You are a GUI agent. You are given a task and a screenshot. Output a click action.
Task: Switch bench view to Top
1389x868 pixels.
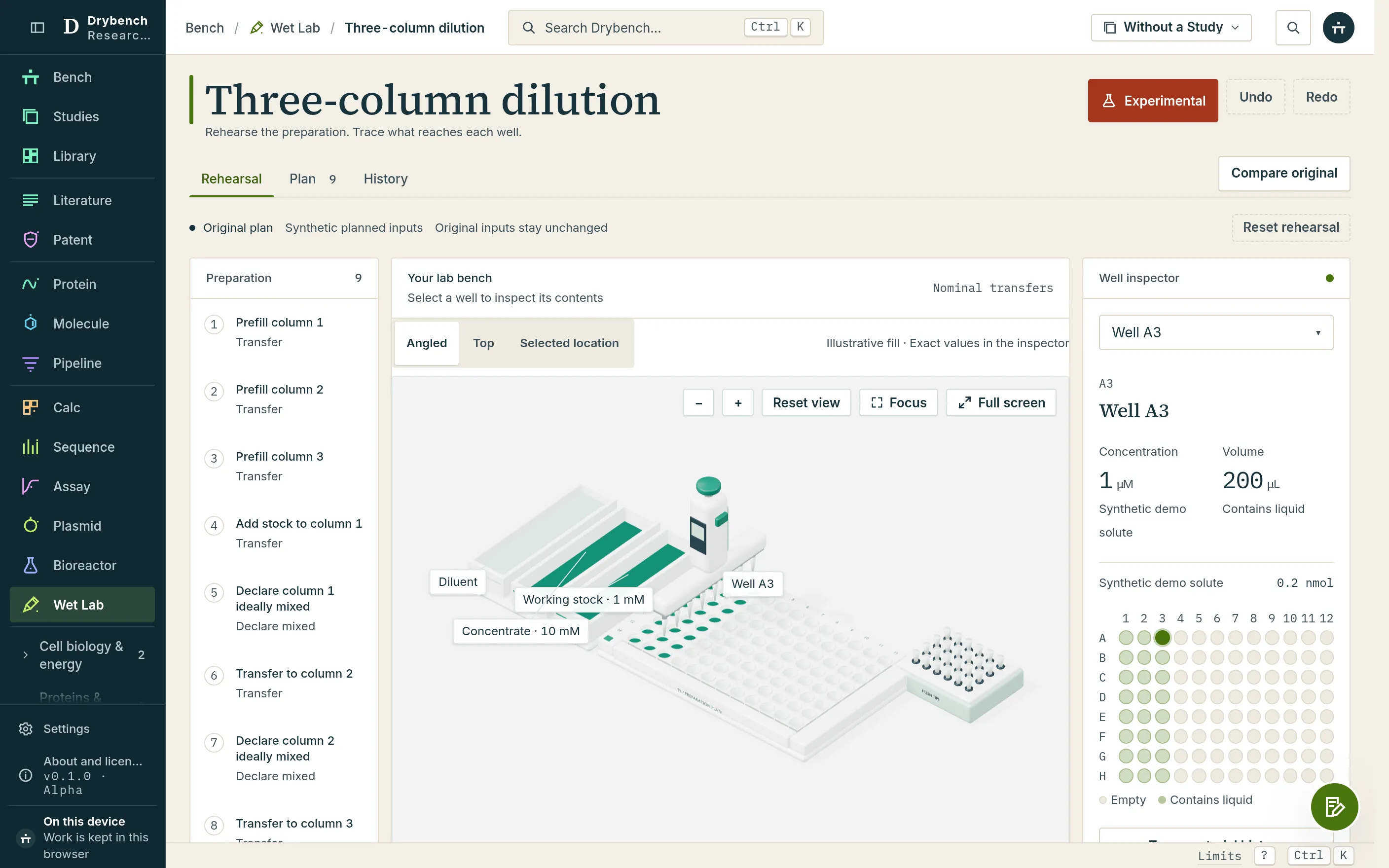pyautogui.click(x=483, y=343)
